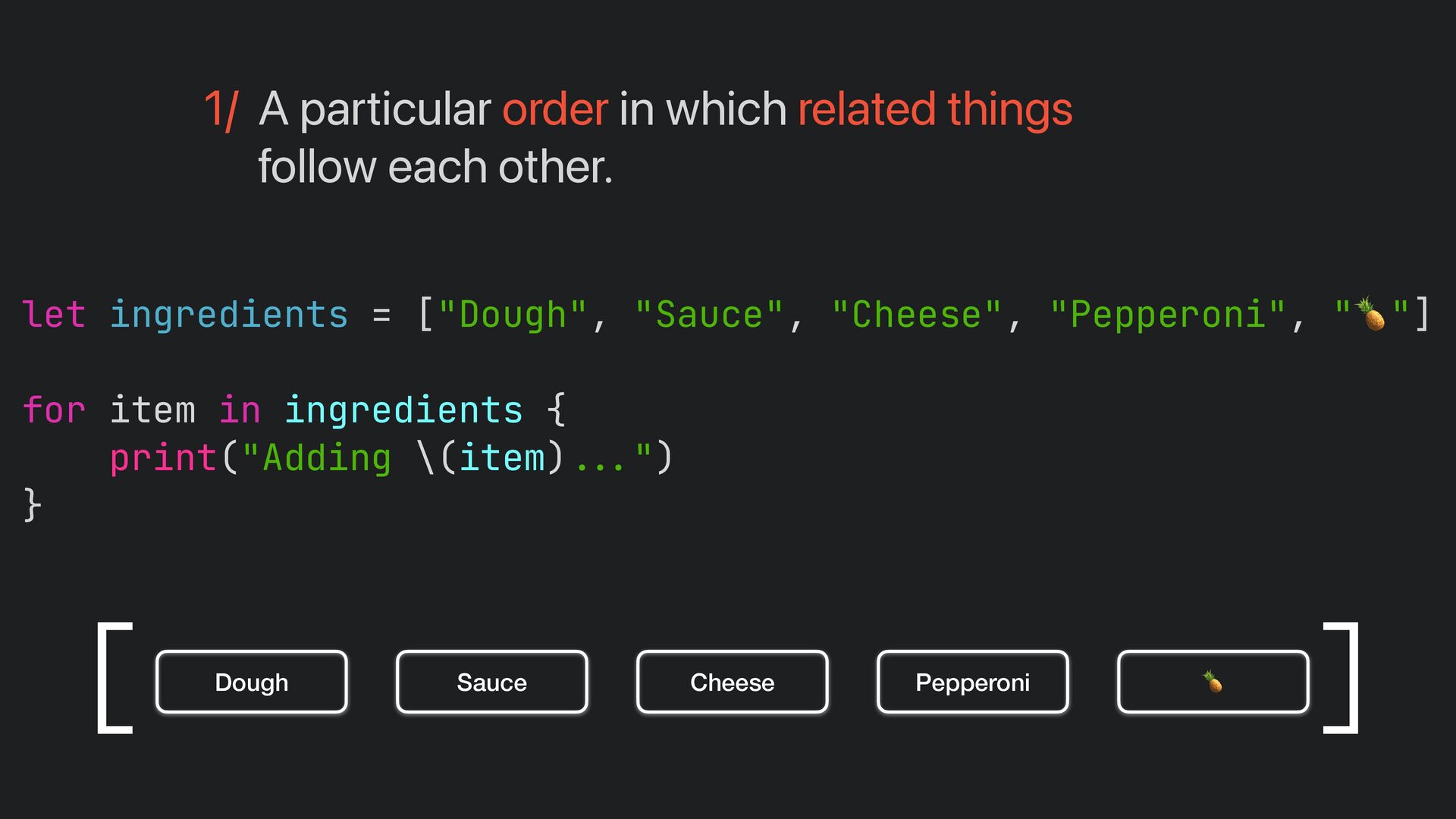
Task: Click the red phrase "related things"
Action: pos(934,109)
